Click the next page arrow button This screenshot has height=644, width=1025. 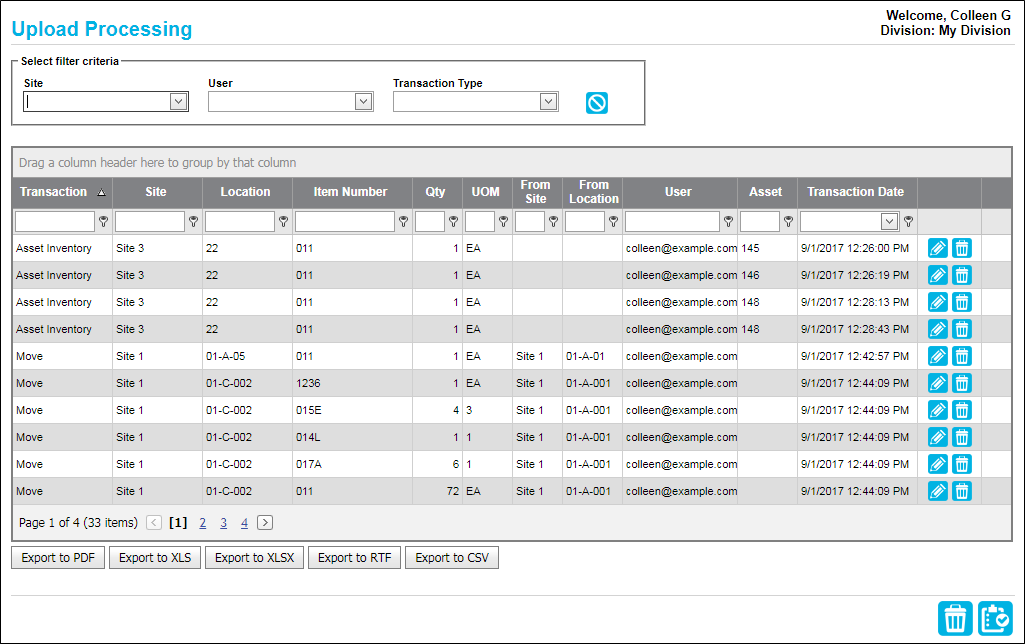265,522
